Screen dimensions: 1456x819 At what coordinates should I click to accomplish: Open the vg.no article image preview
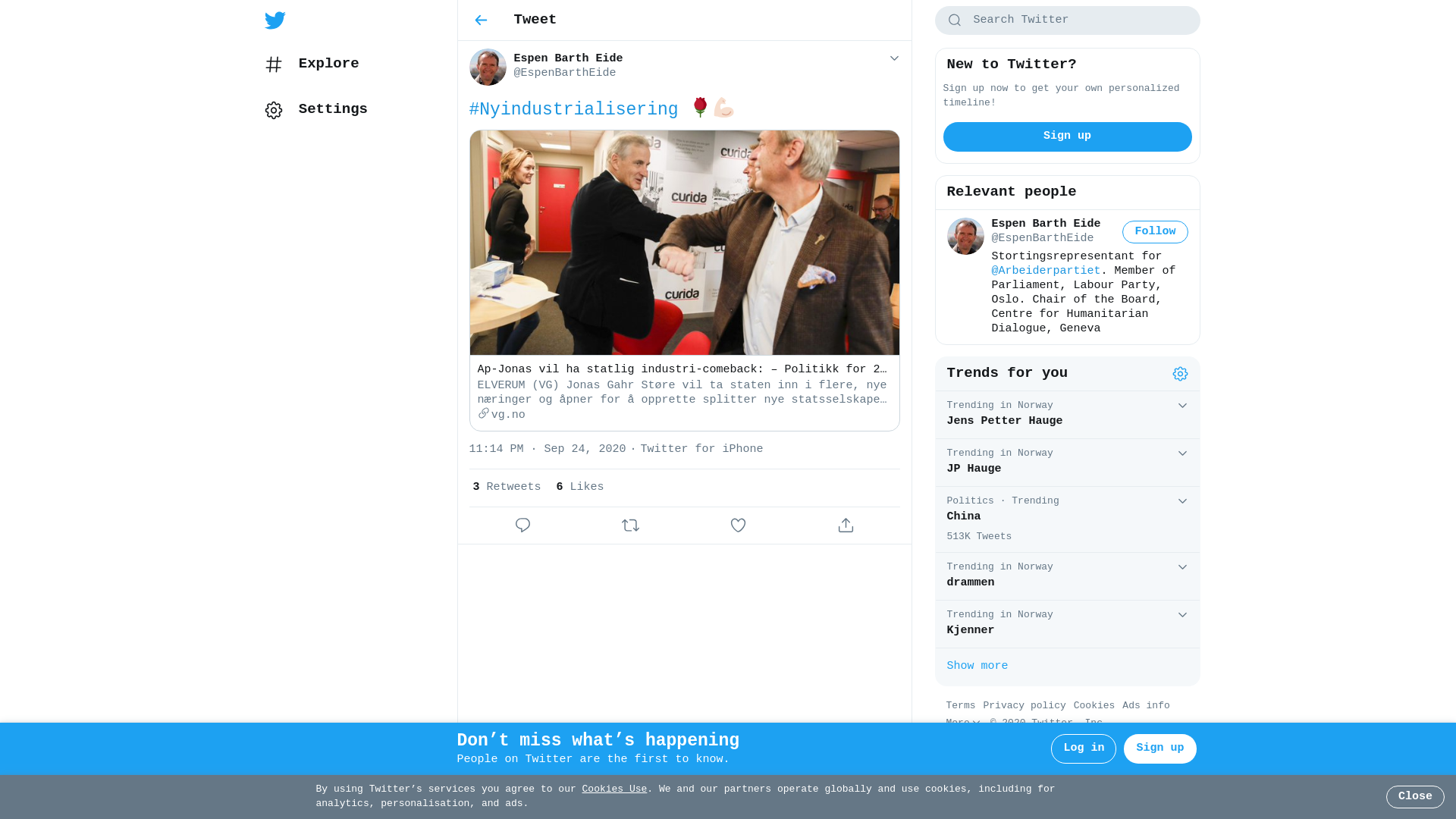pos(684,243)
